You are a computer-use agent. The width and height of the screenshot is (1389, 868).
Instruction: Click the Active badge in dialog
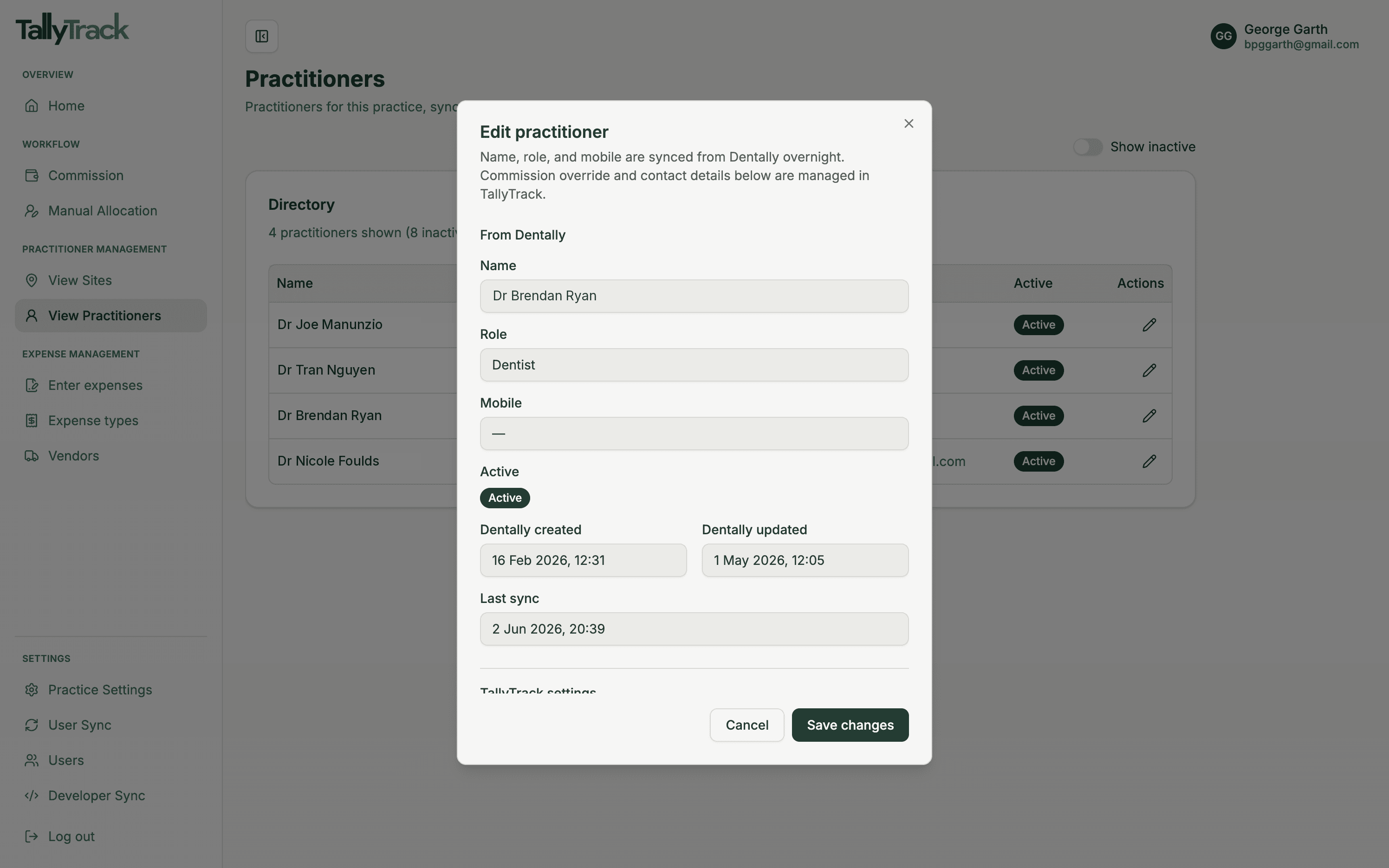[505, 498]
